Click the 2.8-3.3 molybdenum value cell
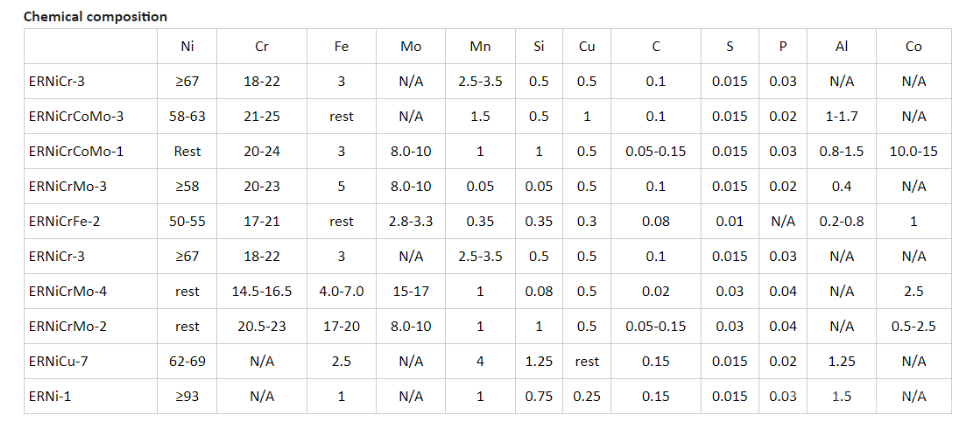979x431 pixels. tap(410, 221)
